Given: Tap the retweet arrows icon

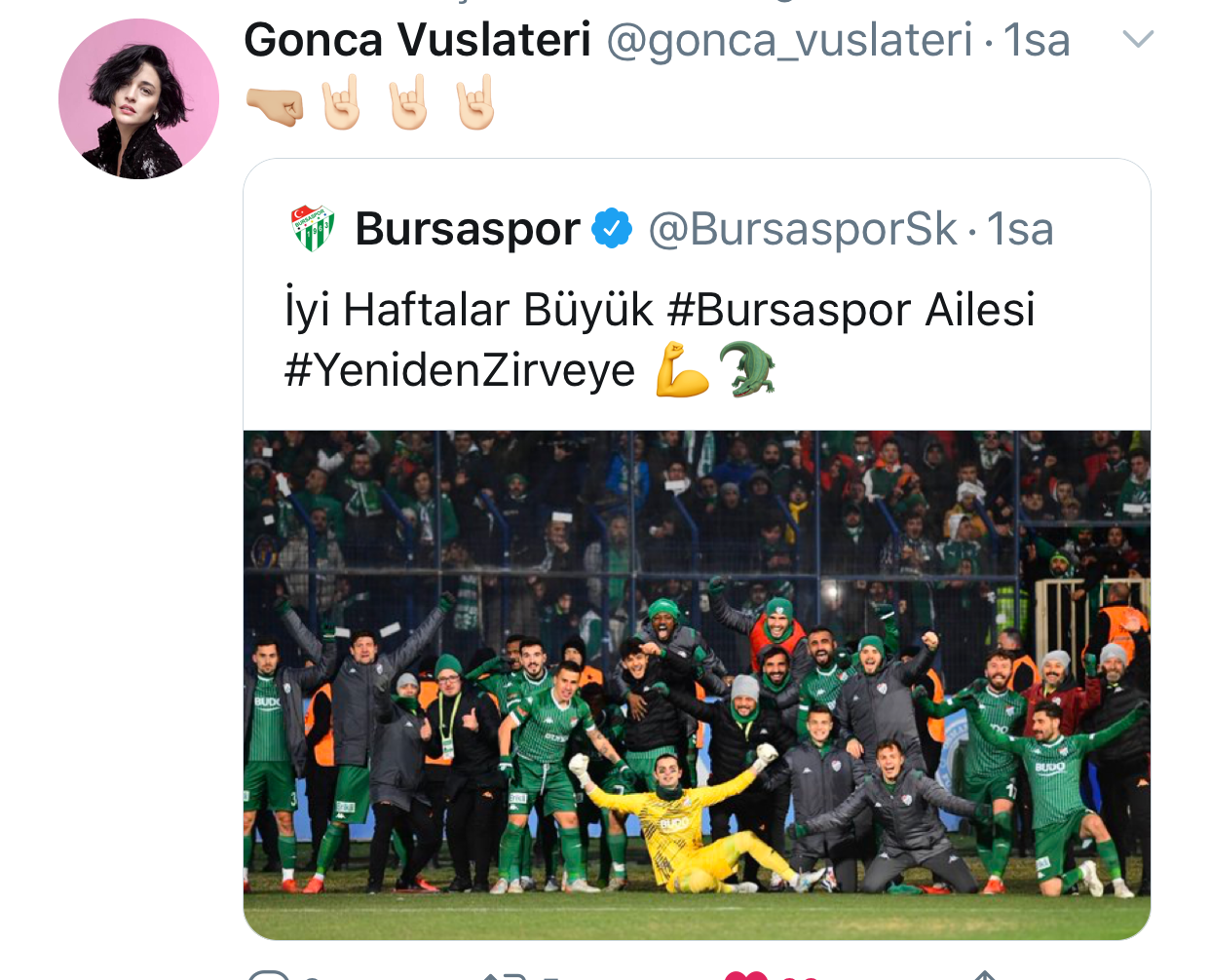Looking at the screenshot, I should click(505, 975).
